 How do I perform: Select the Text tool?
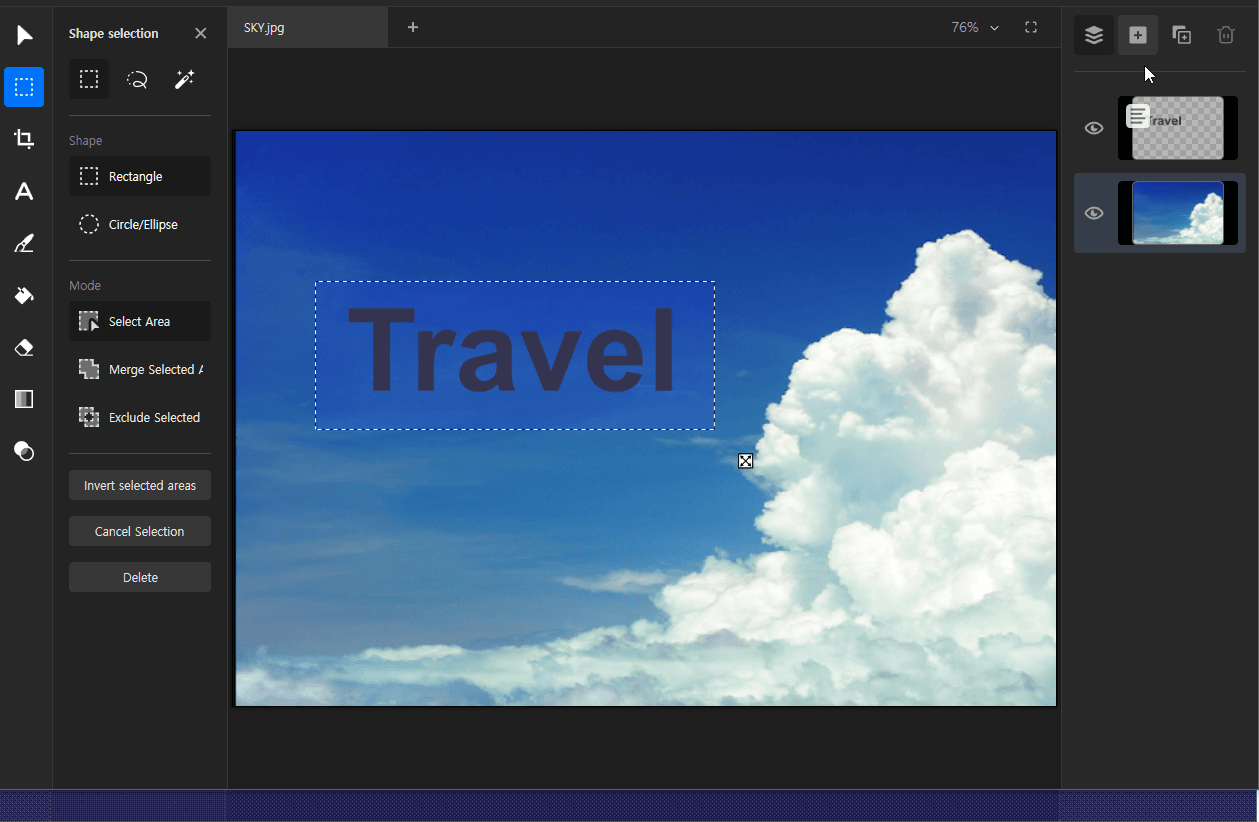point(24,191)
